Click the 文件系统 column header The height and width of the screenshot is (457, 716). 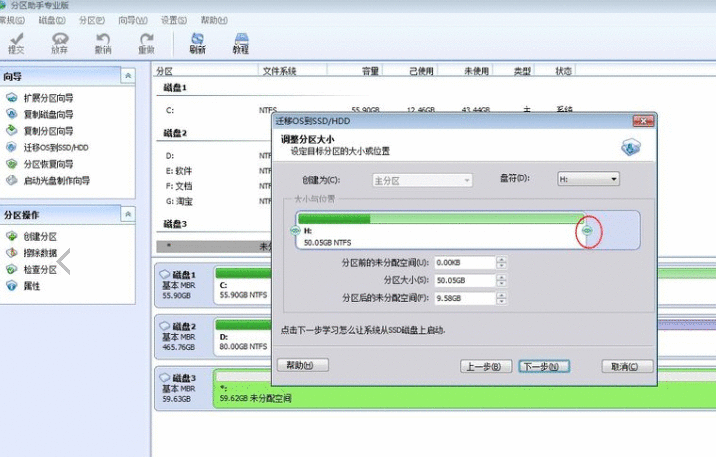click(293, 71)
